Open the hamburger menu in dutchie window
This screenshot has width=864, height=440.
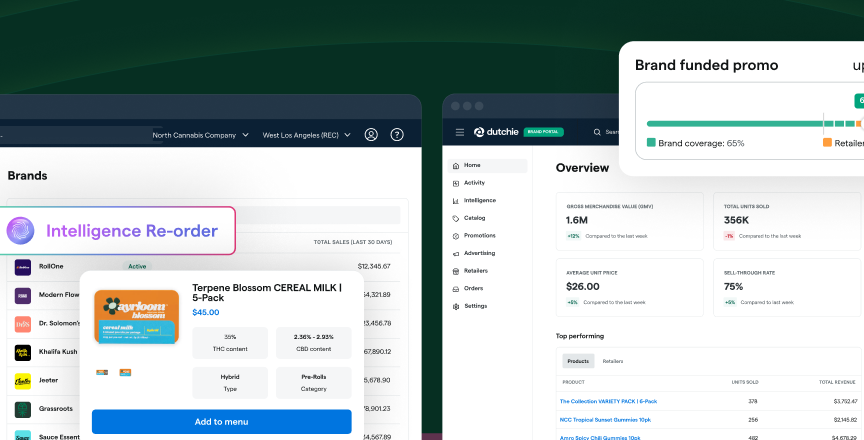click(x=460, y=132)
